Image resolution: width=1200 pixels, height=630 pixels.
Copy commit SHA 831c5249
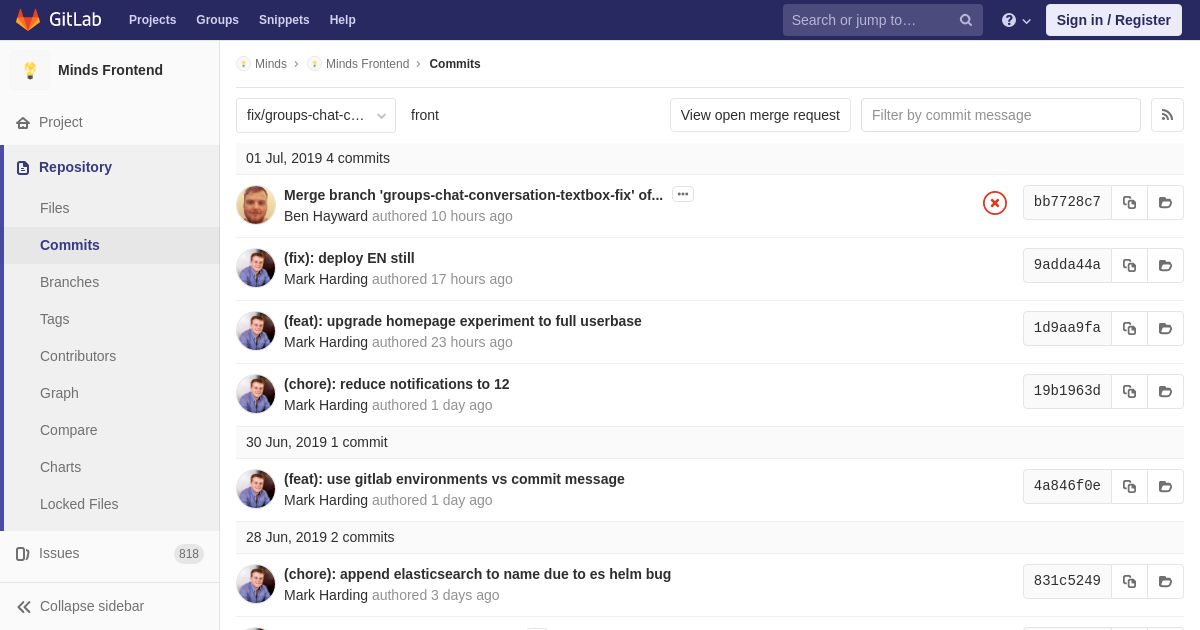tap(1129, 581)
